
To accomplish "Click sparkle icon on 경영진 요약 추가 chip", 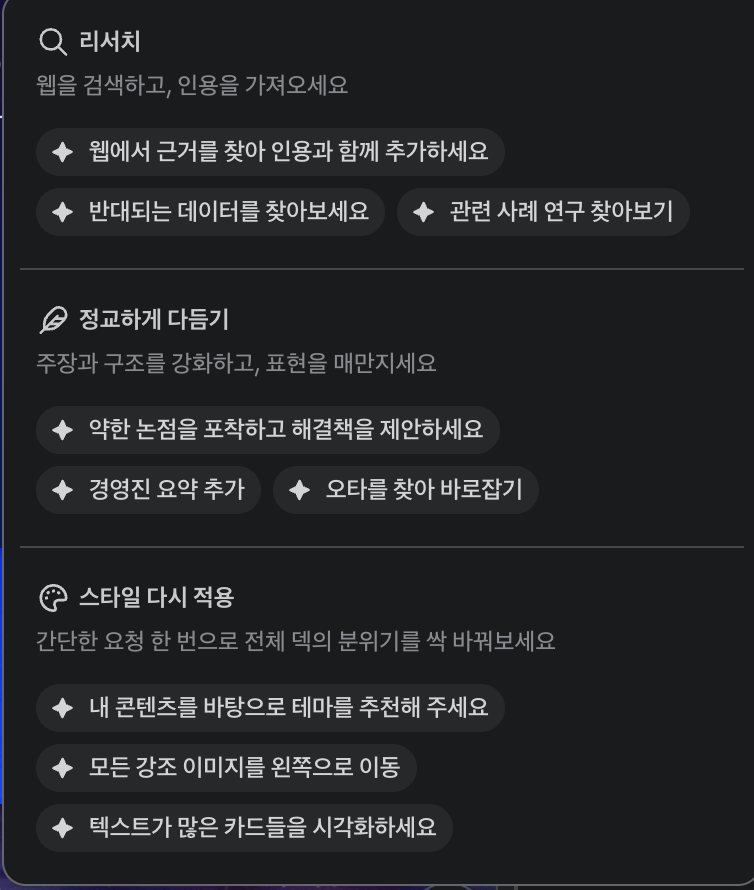I will click(63, 490).
